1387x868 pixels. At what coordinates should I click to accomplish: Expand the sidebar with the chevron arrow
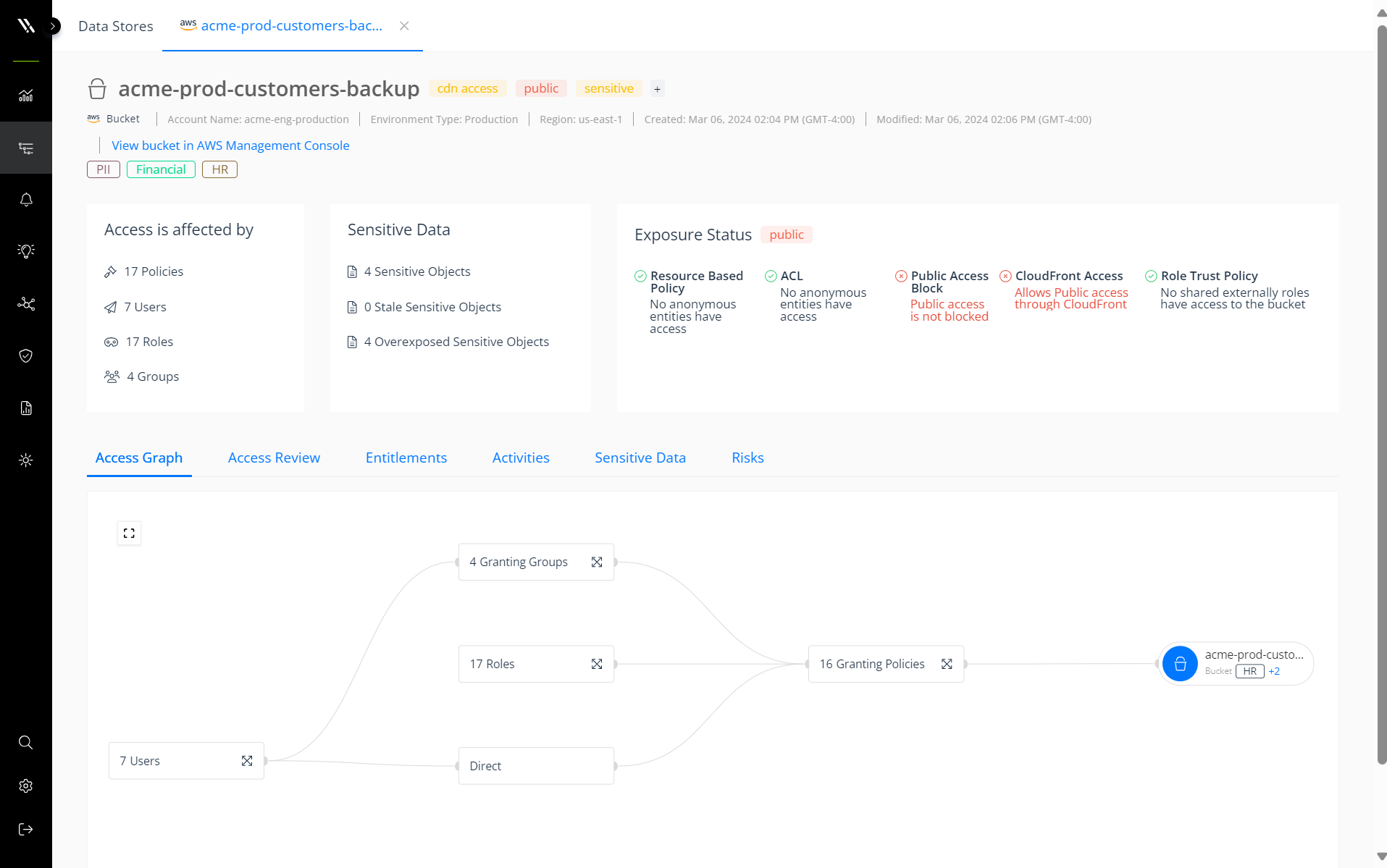point(54,26)
